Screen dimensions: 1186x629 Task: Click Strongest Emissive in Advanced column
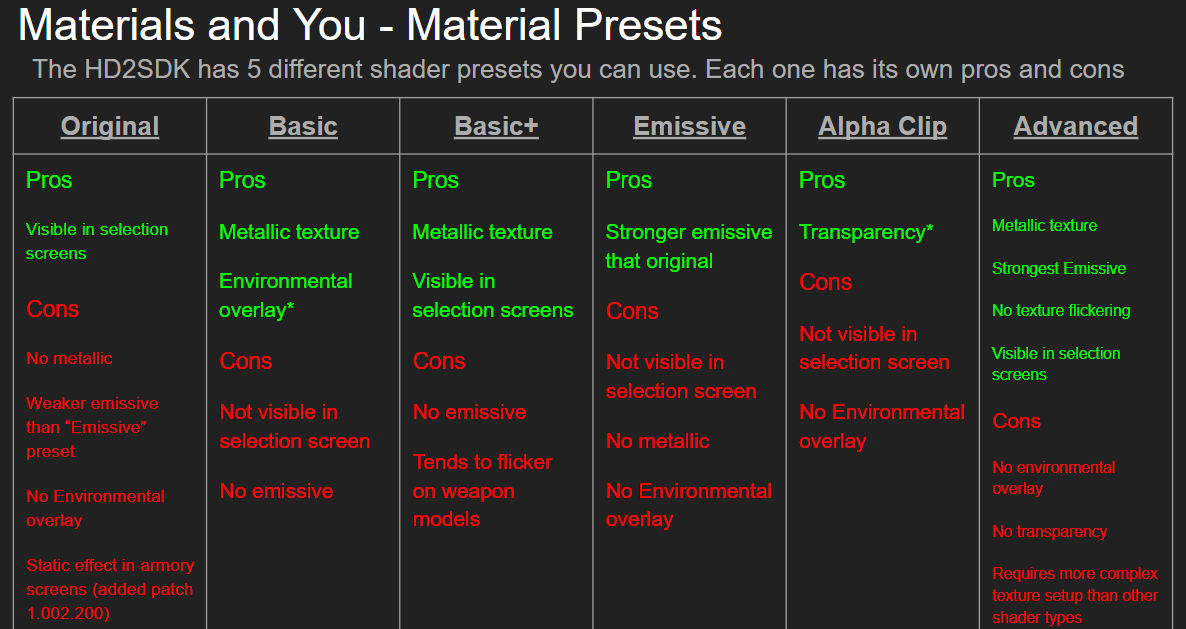point(1058,268)
